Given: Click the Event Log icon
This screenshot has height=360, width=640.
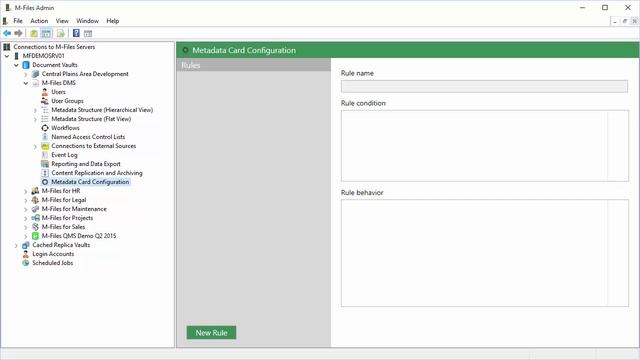Looking at the screenshot, I should point(45,155).
